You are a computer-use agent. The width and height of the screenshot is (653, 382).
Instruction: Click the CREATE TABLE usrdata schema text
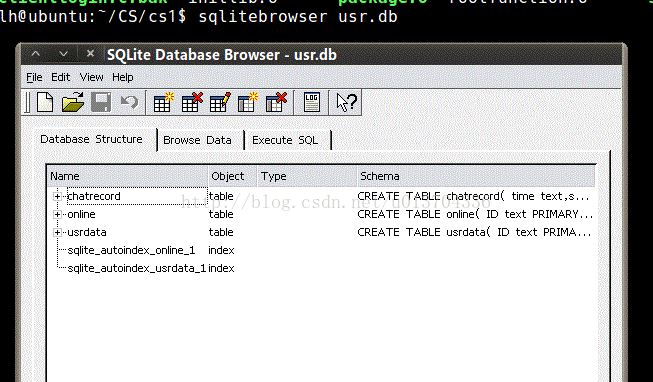click(474, 232)
